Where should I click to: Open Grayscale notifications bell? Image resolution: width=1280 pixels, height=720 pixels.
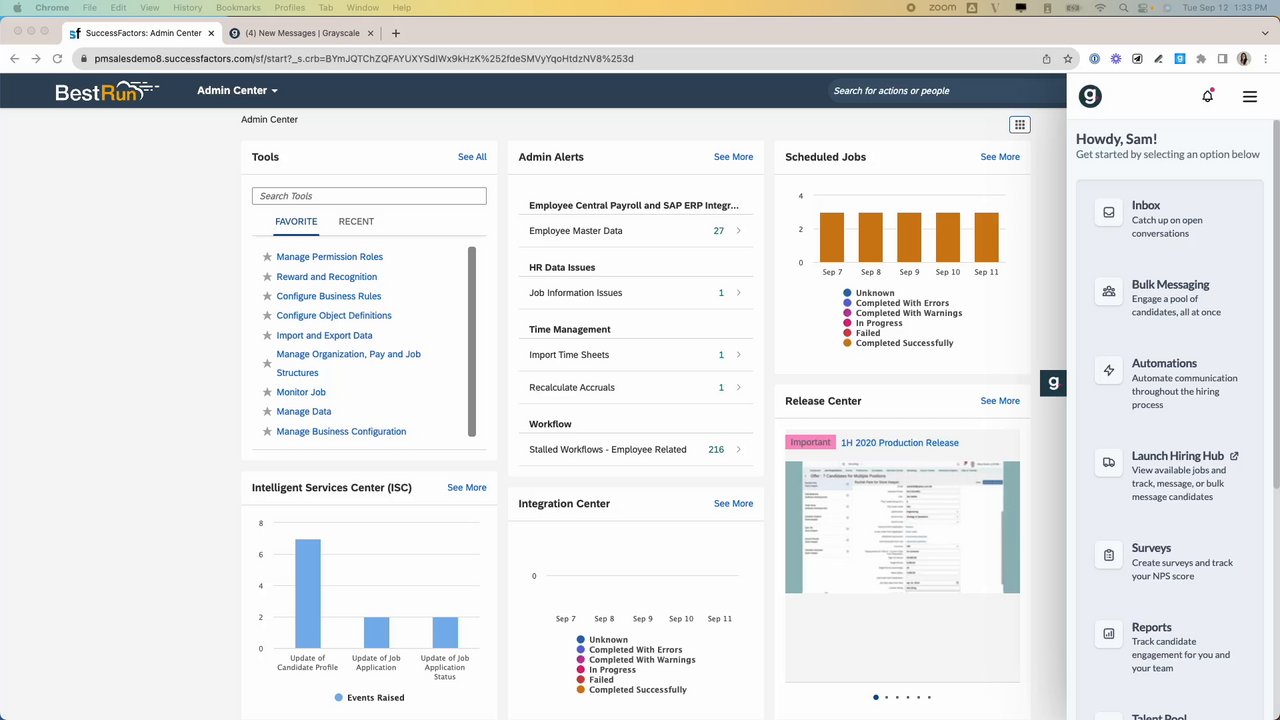[x=1208, y=96]
